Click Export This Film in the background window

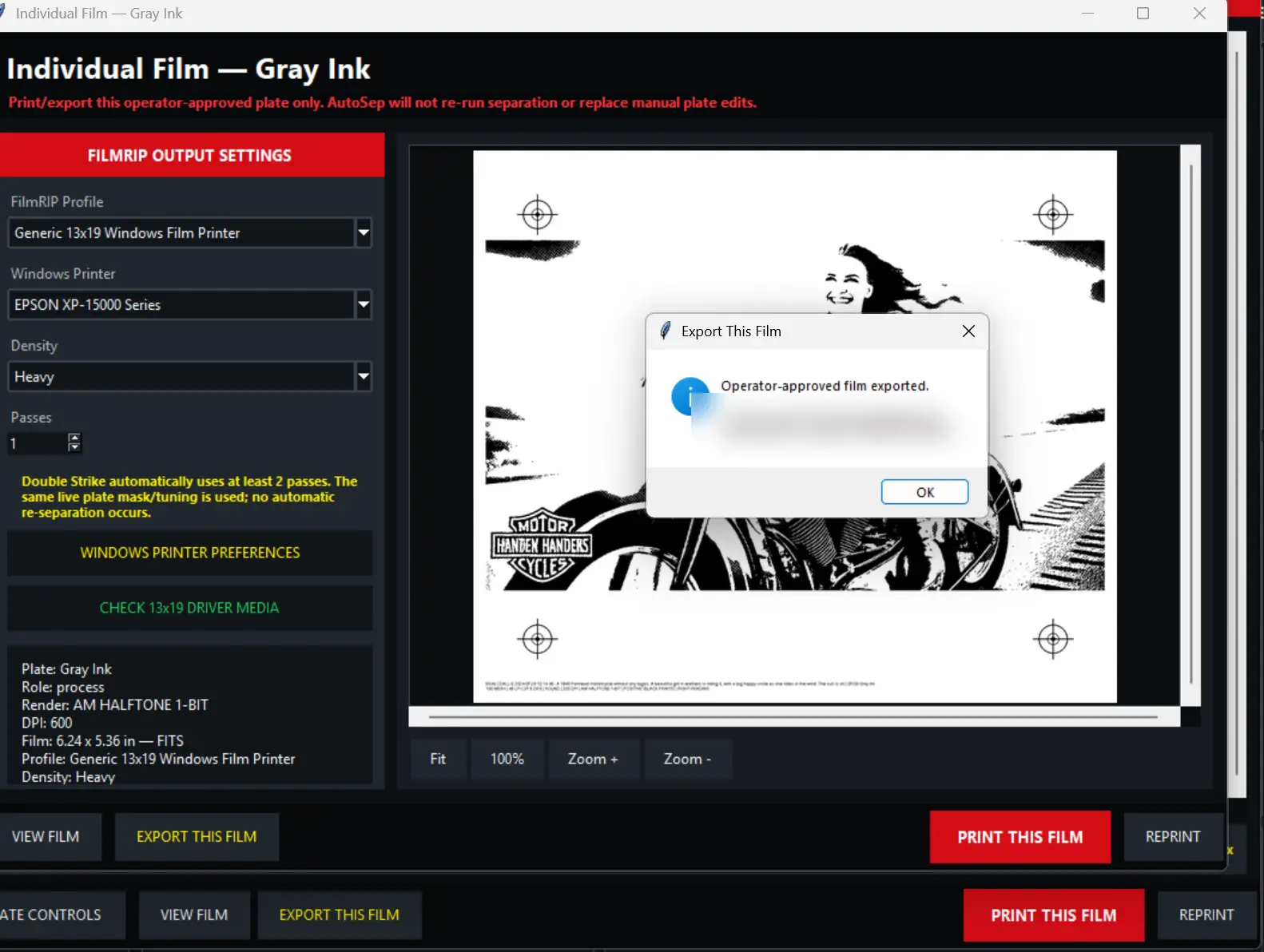340,914
